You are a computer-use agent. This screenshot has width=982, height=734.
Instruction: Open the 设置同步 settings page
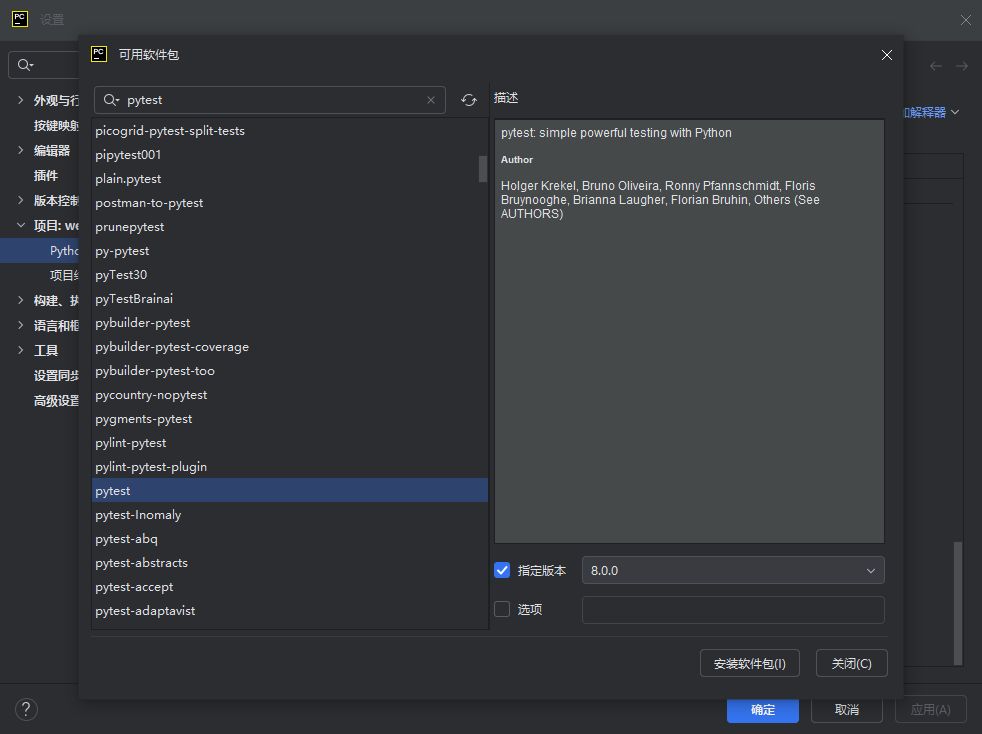click(x=56, y=376)
